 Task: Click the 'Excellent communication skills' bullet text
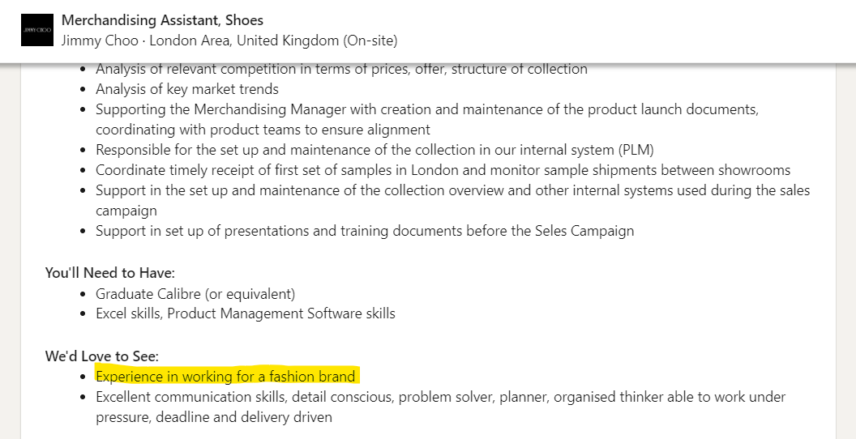[x=441, y=397]
